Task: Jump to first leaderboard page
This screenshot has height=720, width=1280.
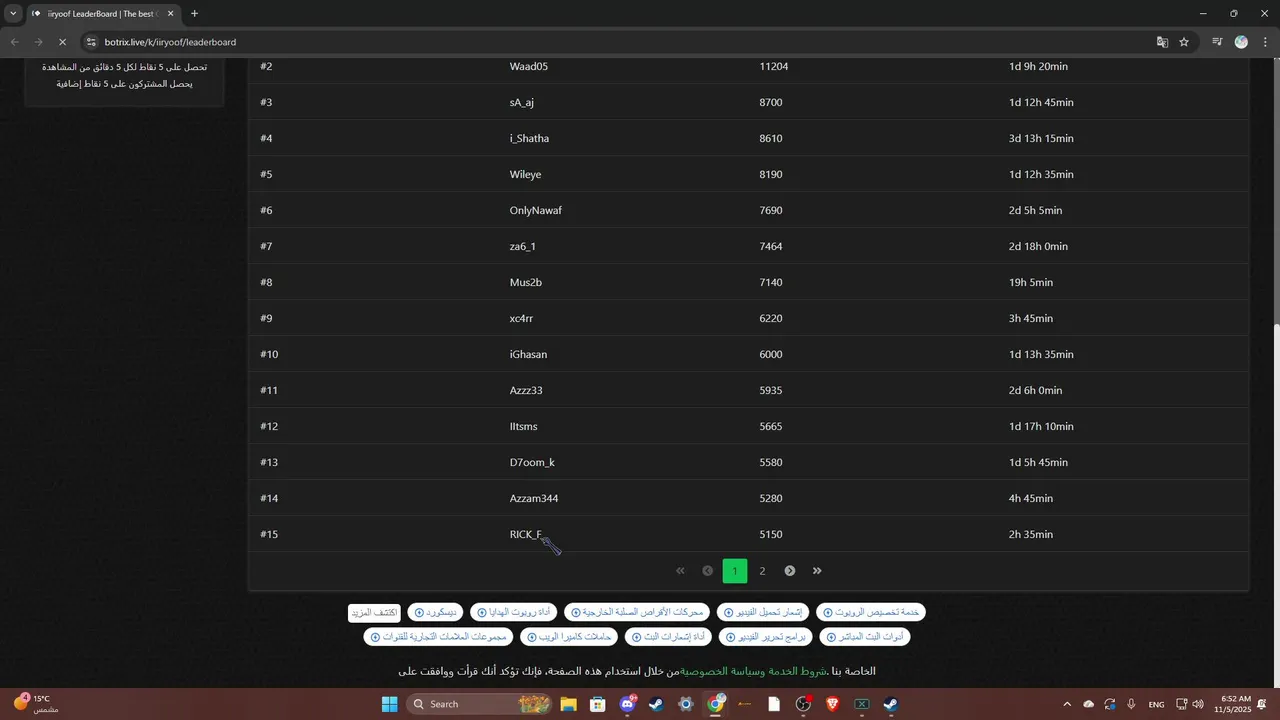Action: (x=681, y=571)
